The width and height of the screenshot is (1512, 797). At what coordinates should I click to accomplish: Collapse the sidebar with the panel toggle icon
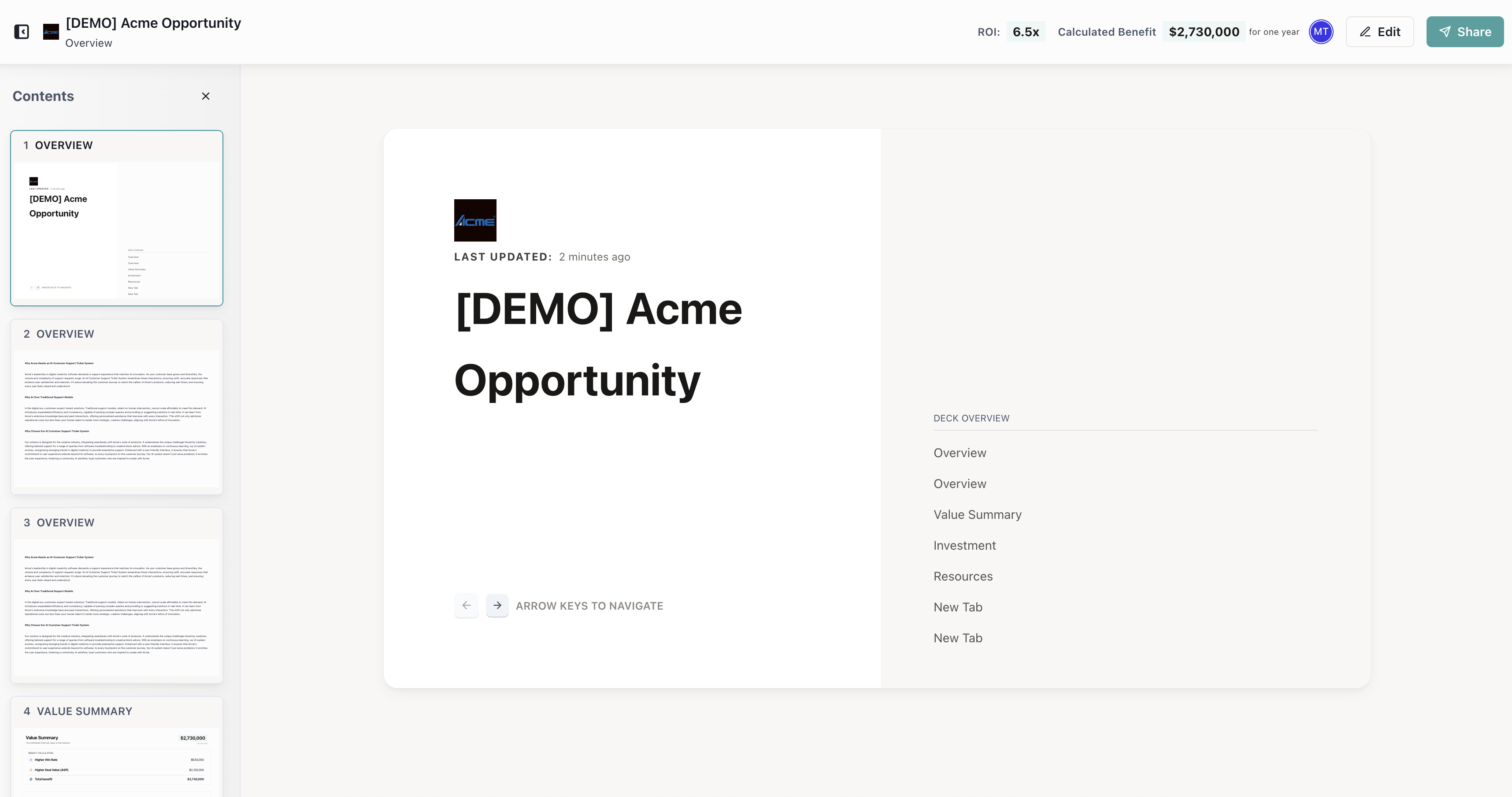(22, 32)
